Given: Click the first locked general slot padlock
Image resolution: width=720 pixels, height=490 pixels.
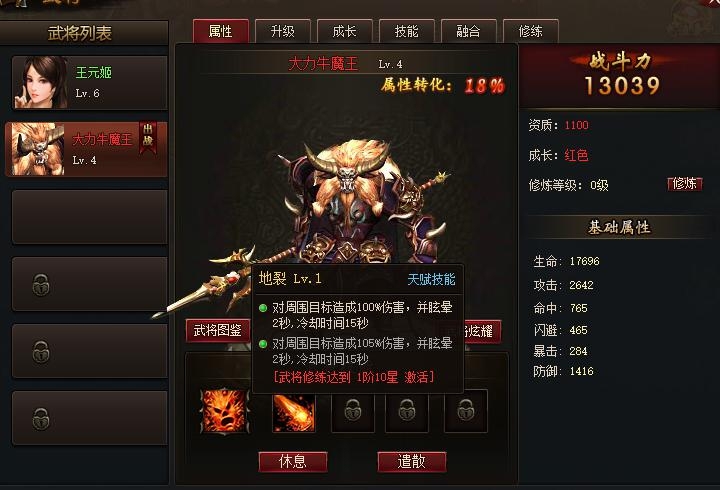Looking at the screenshot, I should (x=41, y=285).
